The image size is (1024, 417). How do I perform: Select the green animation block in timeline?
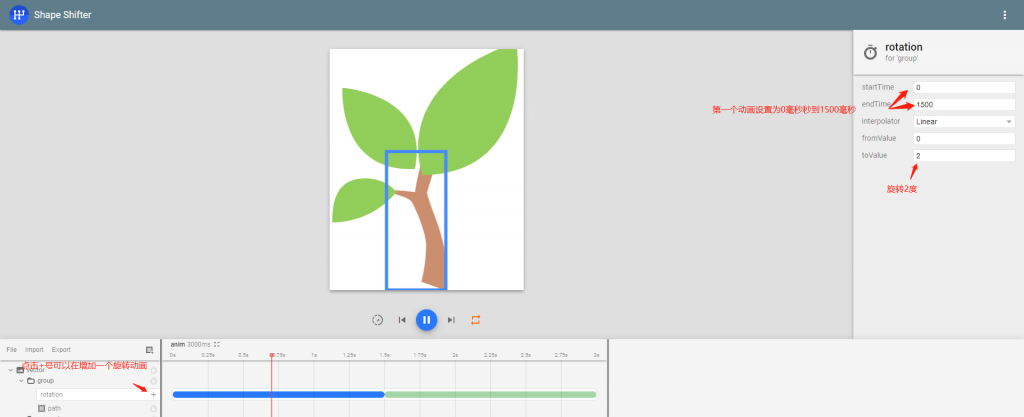(490, 394)
